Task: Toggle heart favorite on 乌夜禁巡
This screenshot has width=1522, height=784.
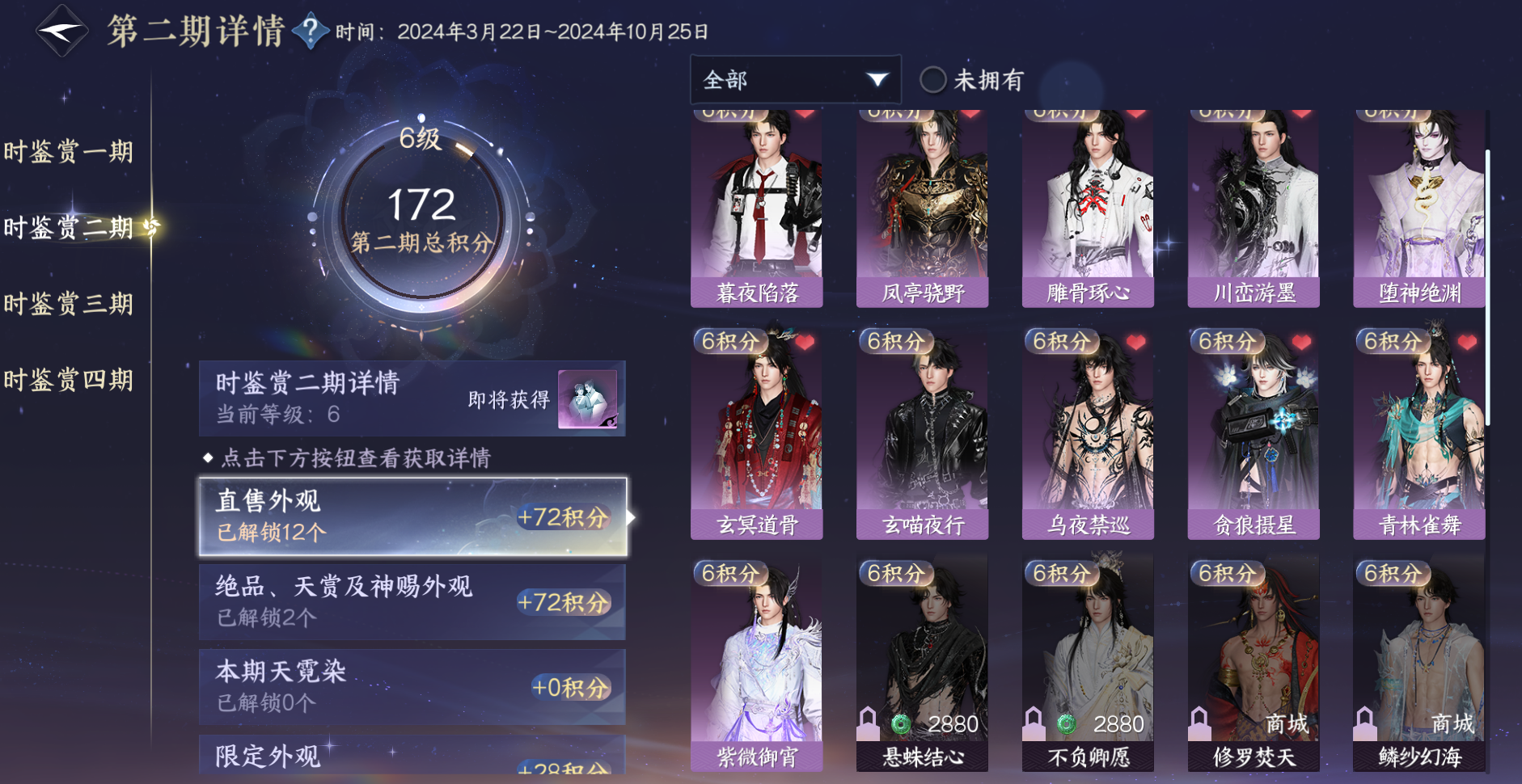Action: [x=1135, y=343]
